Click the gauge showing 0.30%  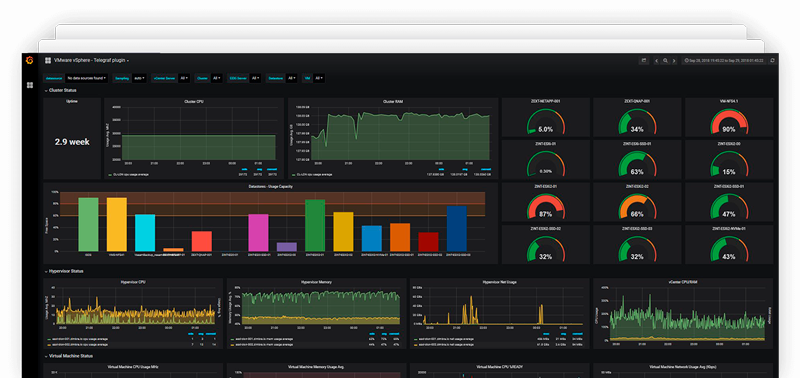(x=545, y=164)
